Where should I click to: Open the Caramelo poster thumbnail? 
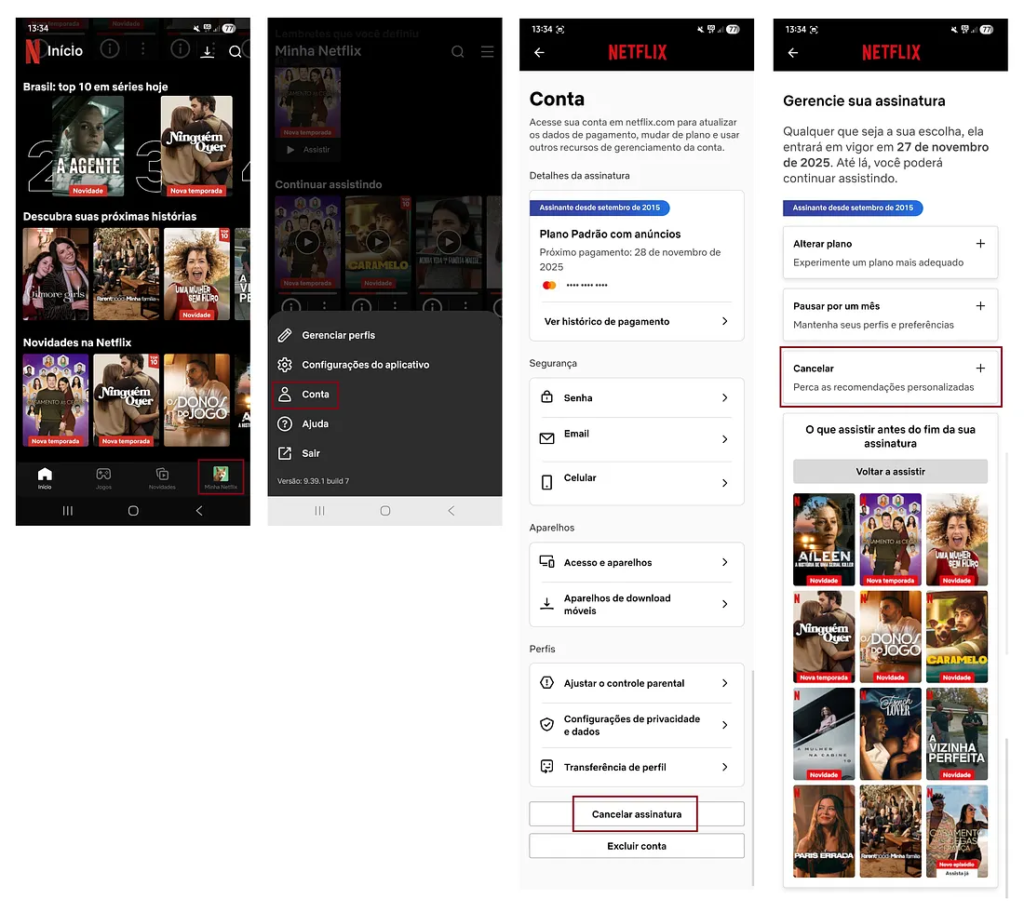pyautogui.click(x=956, y=636)
